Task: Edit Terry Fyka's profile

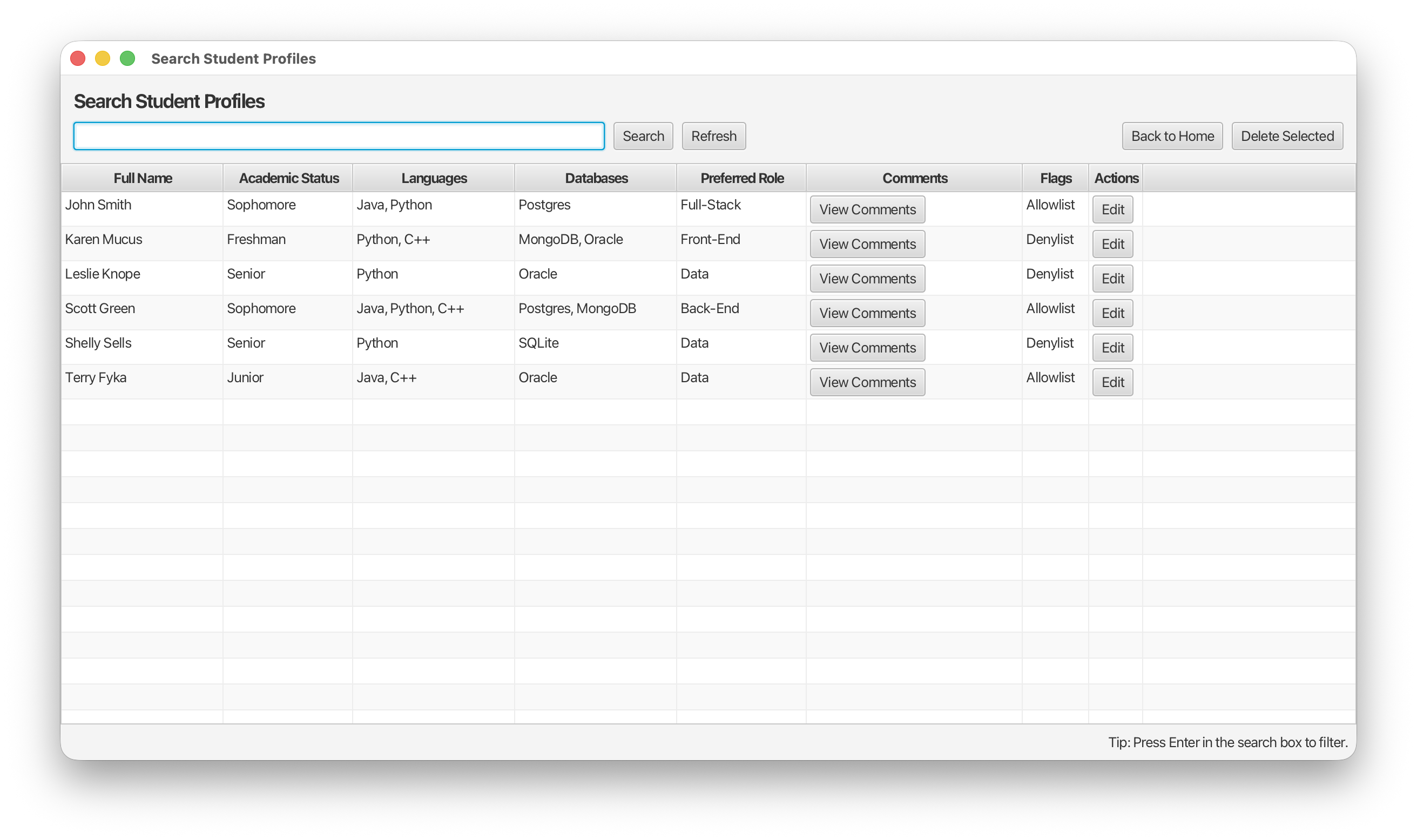Action: point(1112,382)
